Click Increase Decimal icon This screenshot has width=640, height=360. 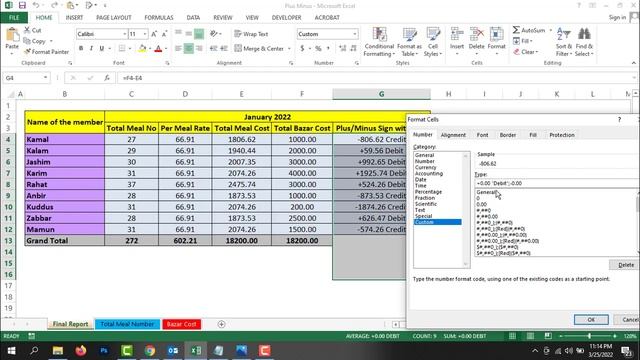point(342,48)
